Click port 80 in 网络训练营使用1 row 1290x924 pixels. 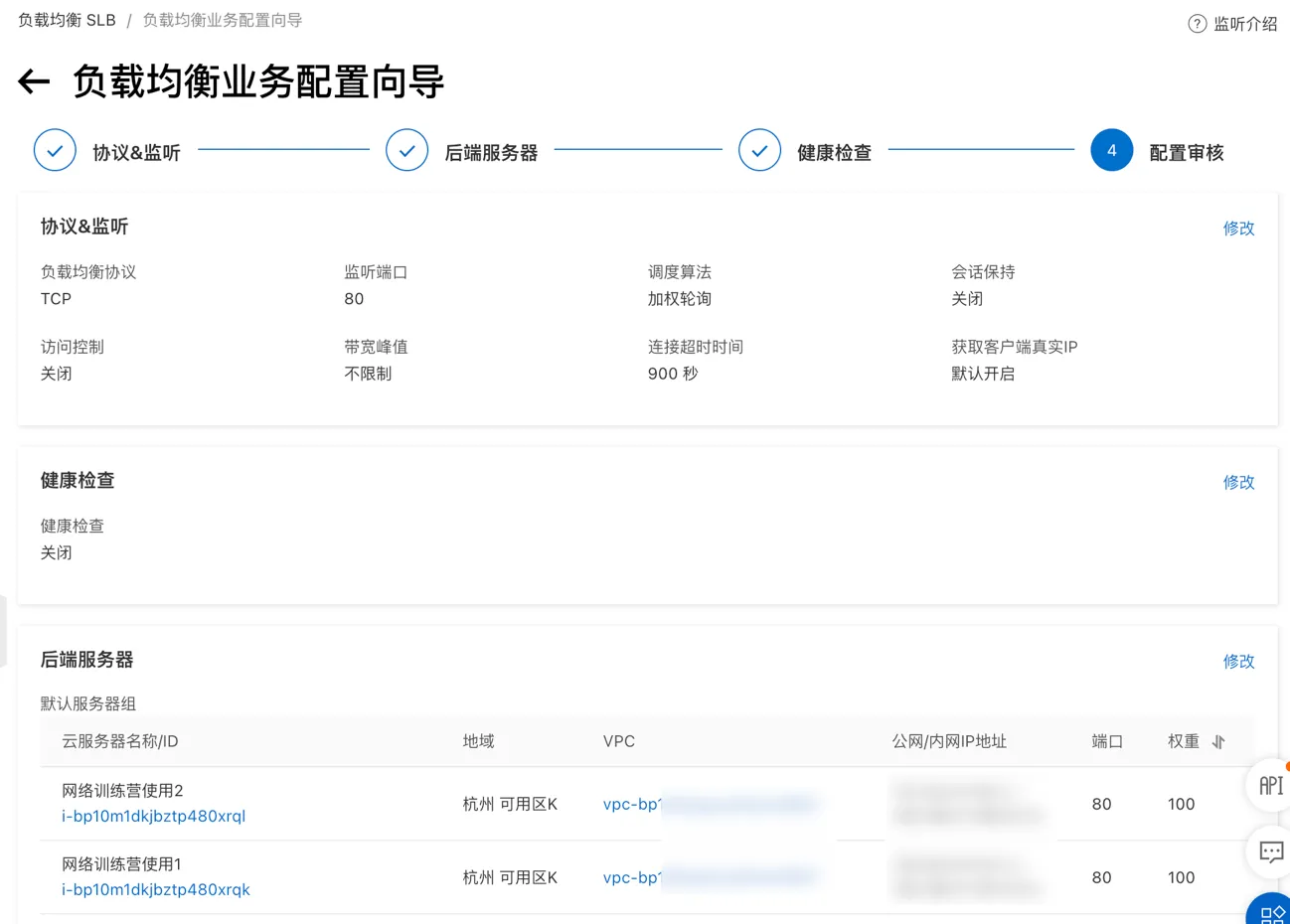[1101, 877]
